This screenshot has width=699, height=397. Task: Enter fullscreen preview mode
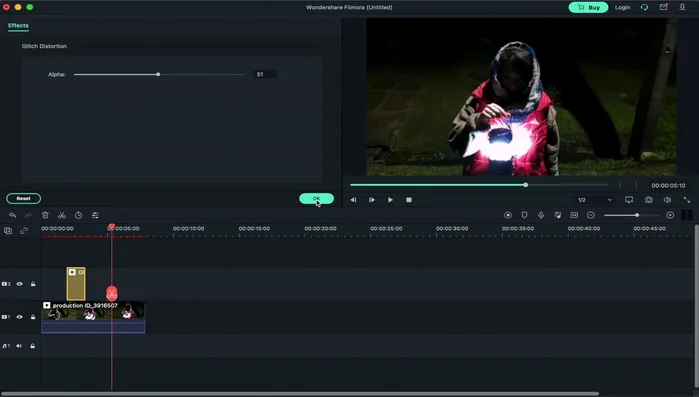(687, 200)
